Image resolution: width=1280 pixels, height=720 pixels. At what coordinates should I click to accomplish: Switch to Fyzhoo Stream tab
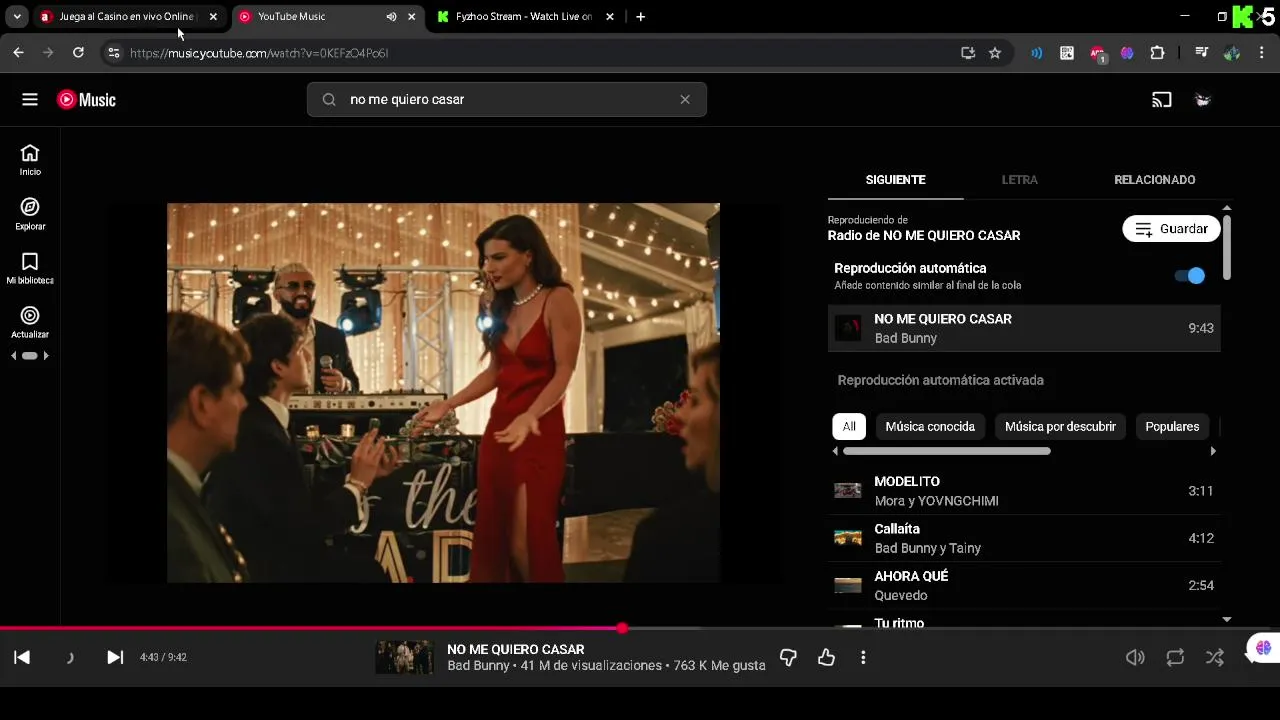coord(524,17)
